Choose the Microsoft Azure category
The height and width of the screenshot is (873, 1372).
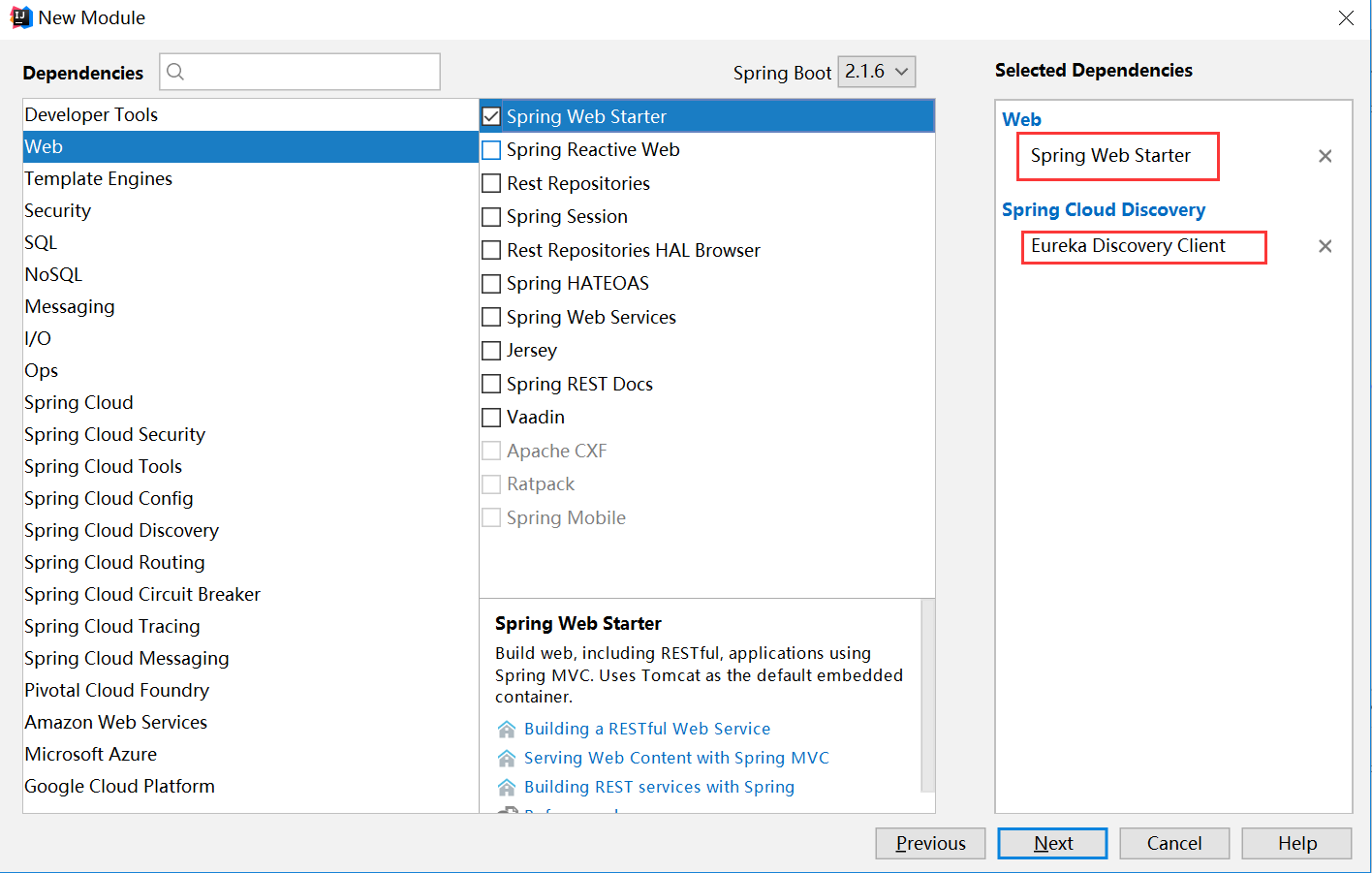(250, 754)
